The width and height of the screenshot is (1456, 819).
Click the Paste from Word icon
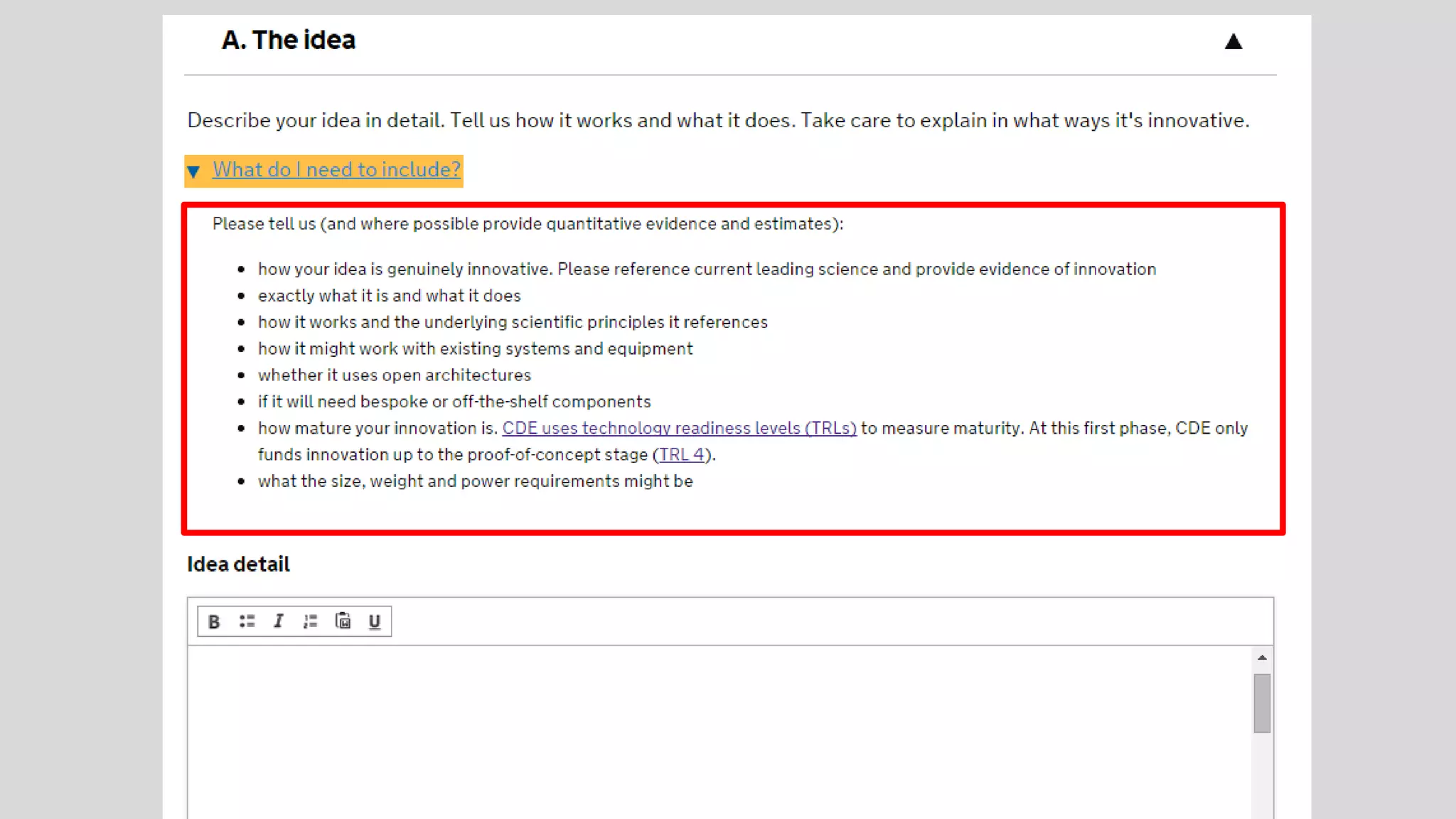pyautogui.click(x=343, y=622)
